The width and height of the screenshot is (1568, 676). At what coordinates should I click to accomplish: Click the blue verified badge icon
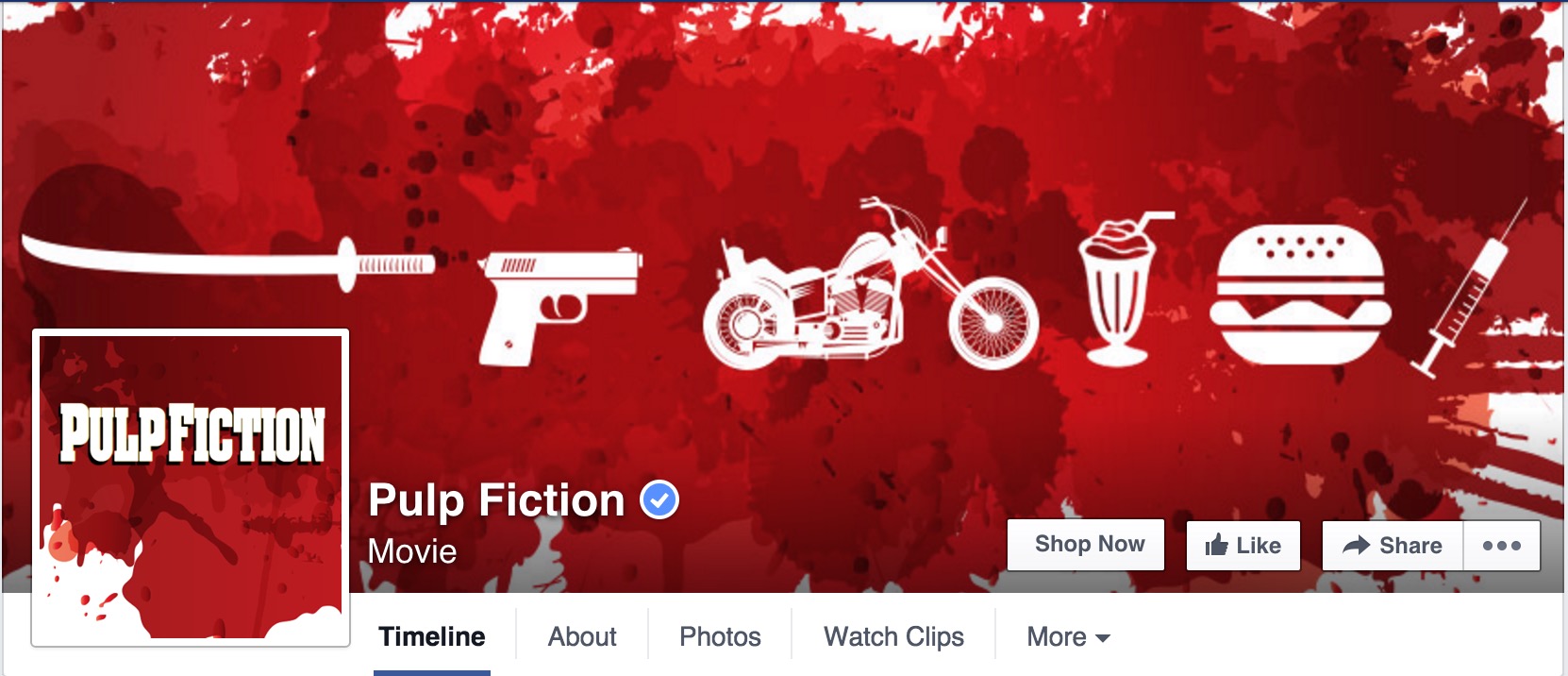click(659, 499)
